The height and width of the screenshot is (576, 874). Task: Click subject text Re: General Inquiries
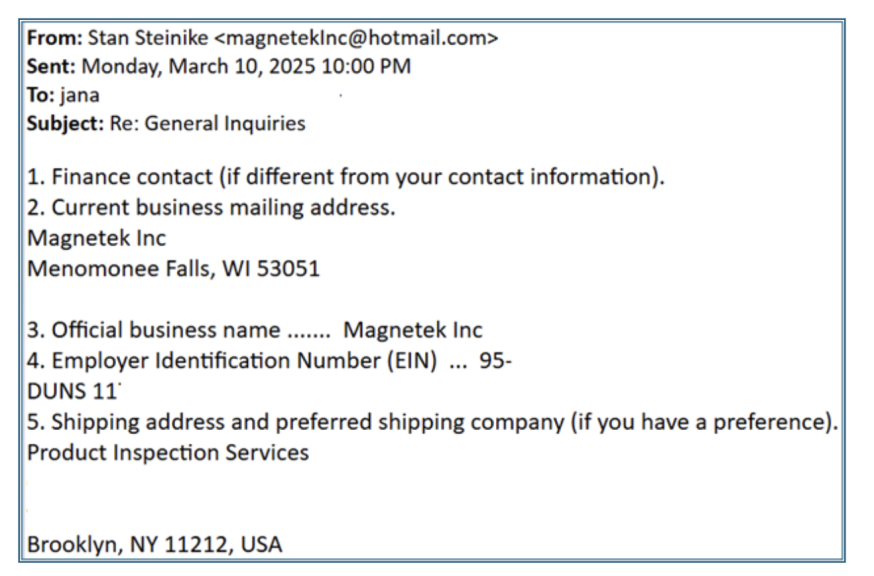click(207, 123)
